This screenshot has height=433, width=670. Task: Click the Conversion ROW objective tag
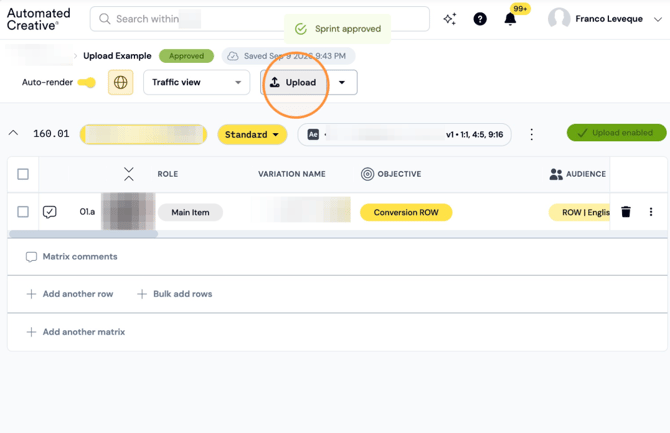[x=406, y=212]
